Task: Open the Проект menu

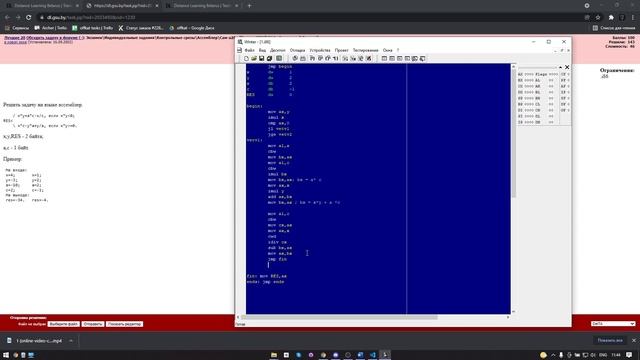Action: (x=341, y=50)
